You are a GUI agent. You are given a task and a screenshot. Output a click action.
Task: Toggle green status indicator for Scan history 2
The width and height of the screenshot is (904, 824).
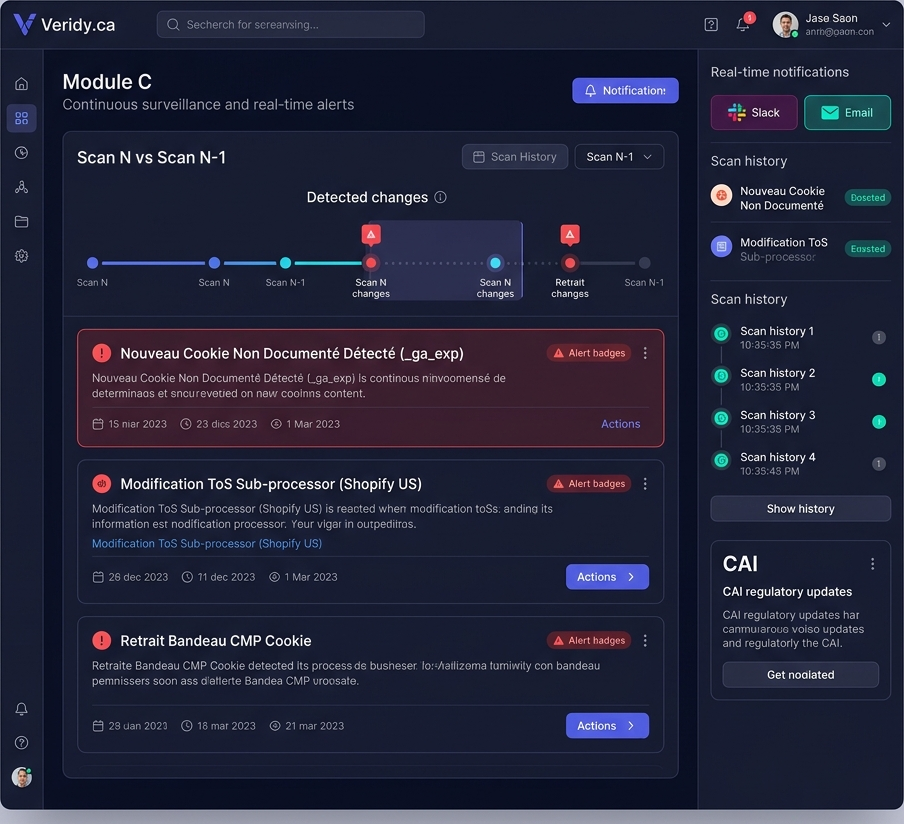pyautogui.click(x=878, y=379)
